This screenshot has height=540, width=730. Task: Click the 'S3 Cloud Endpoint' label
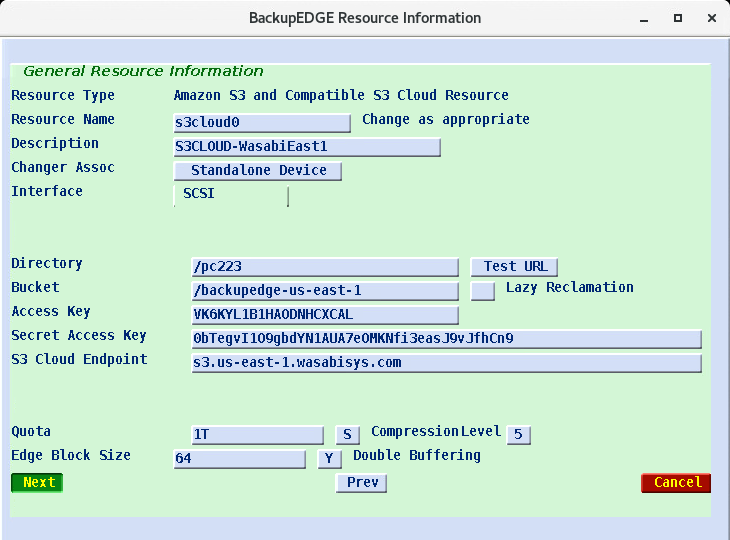point(80,359)
